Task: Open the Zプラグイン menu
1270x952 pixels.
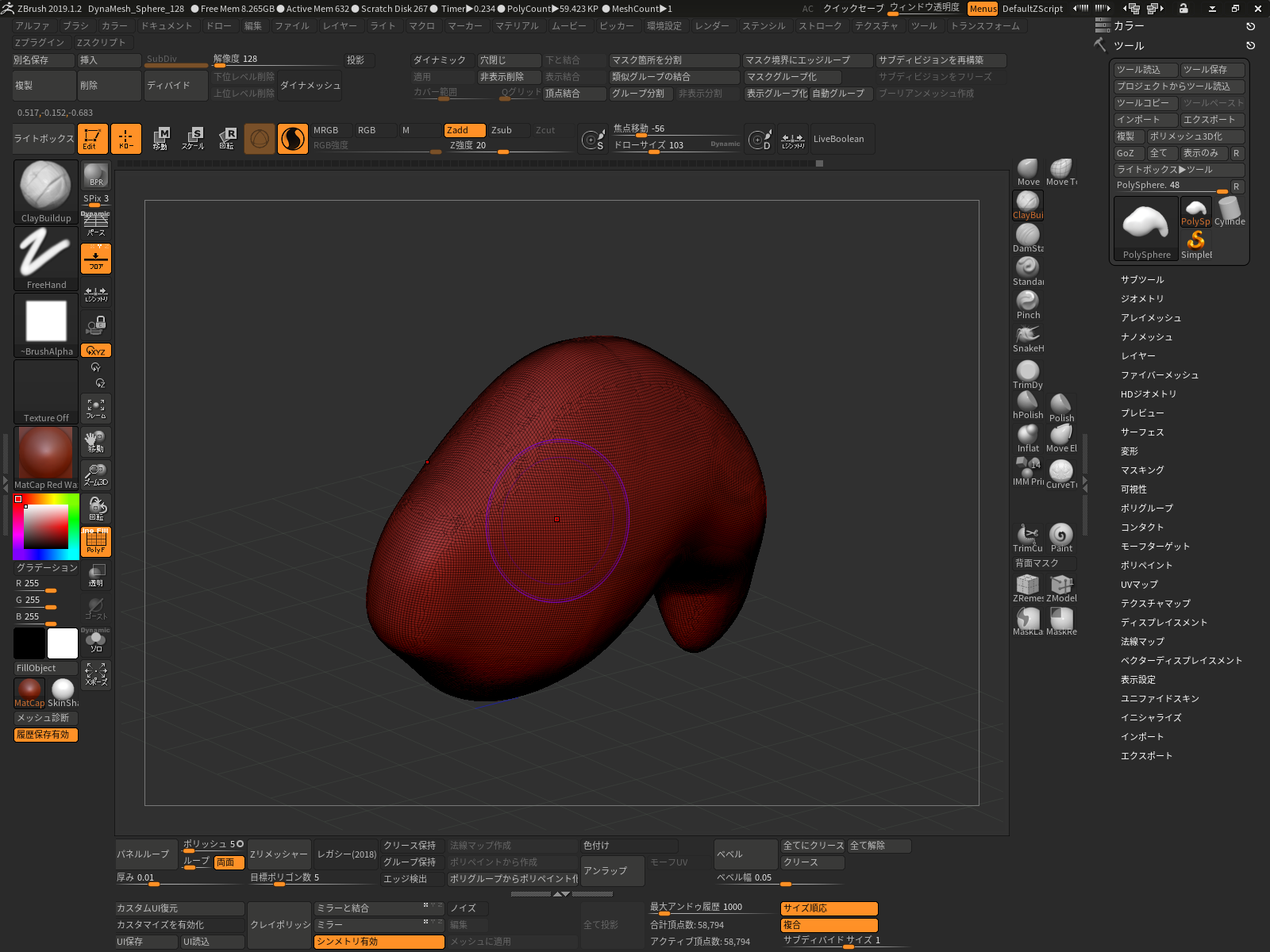Action: pyautogui.click(x=39, y=43)
